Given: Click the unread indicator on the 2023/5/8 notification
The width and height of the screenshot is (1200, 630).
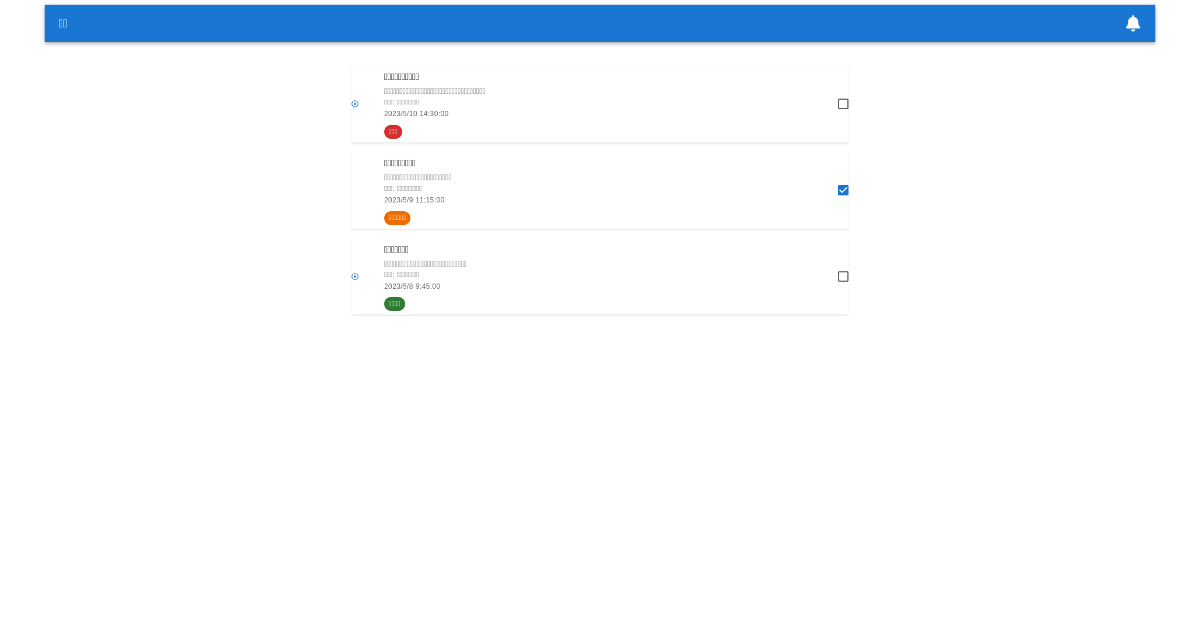Looking at the screenshot, I should (355, 276).
